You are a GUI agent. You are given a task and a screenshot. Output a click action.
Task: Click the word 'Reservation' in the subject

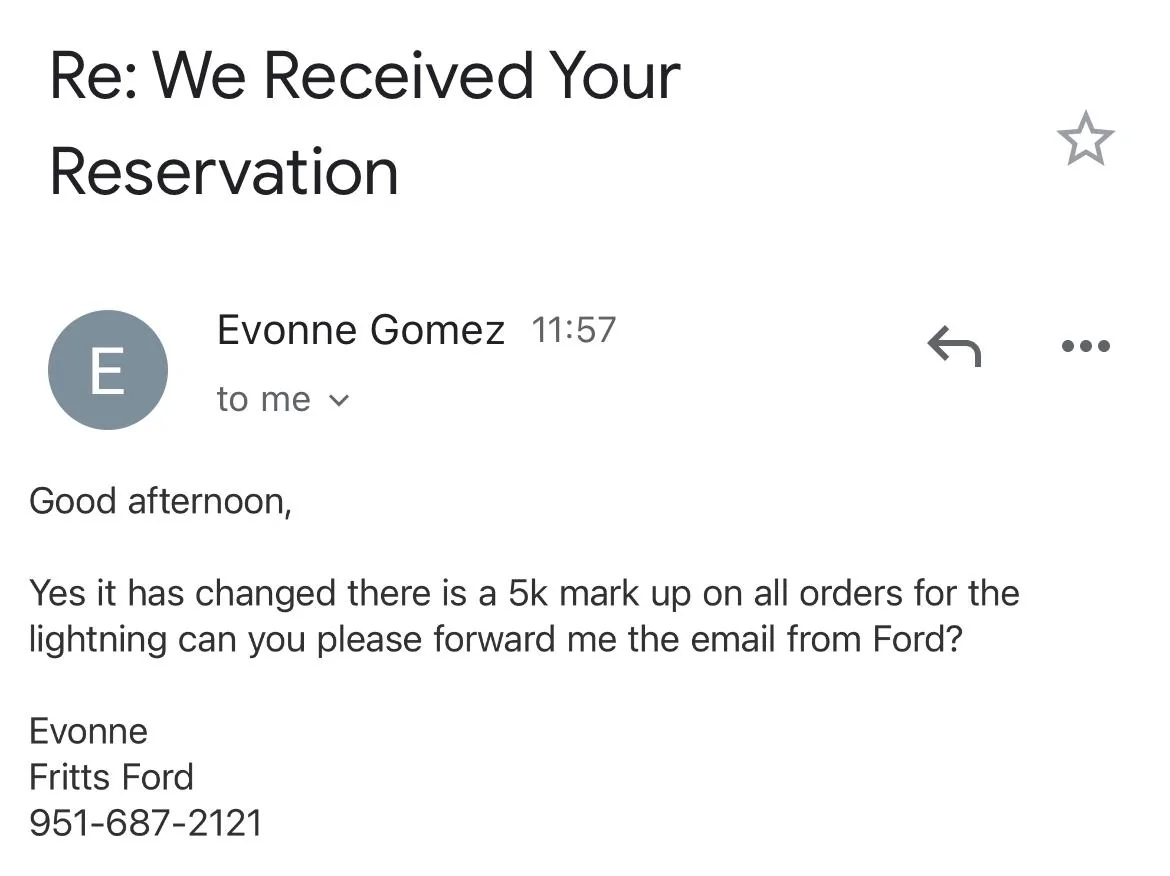[224, 172]
